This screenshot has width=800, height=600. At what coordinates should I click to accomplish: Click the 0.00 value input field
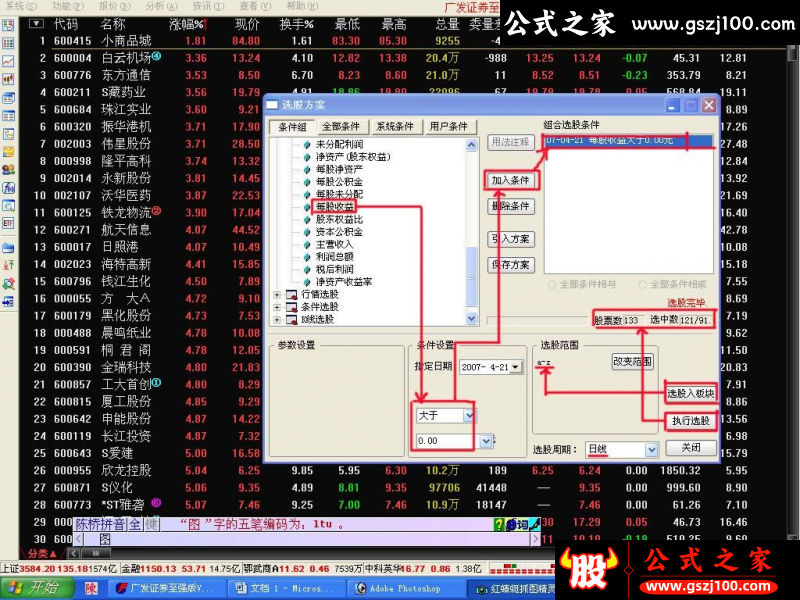[444, 441]
